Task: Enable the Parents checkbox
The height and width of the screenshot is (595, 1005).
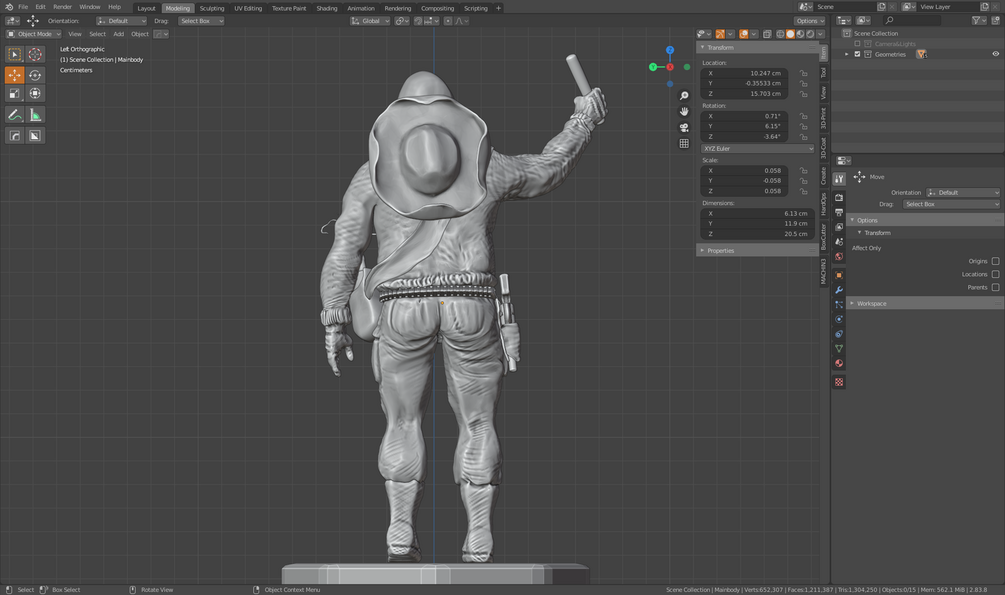Action: coord(995,287)
